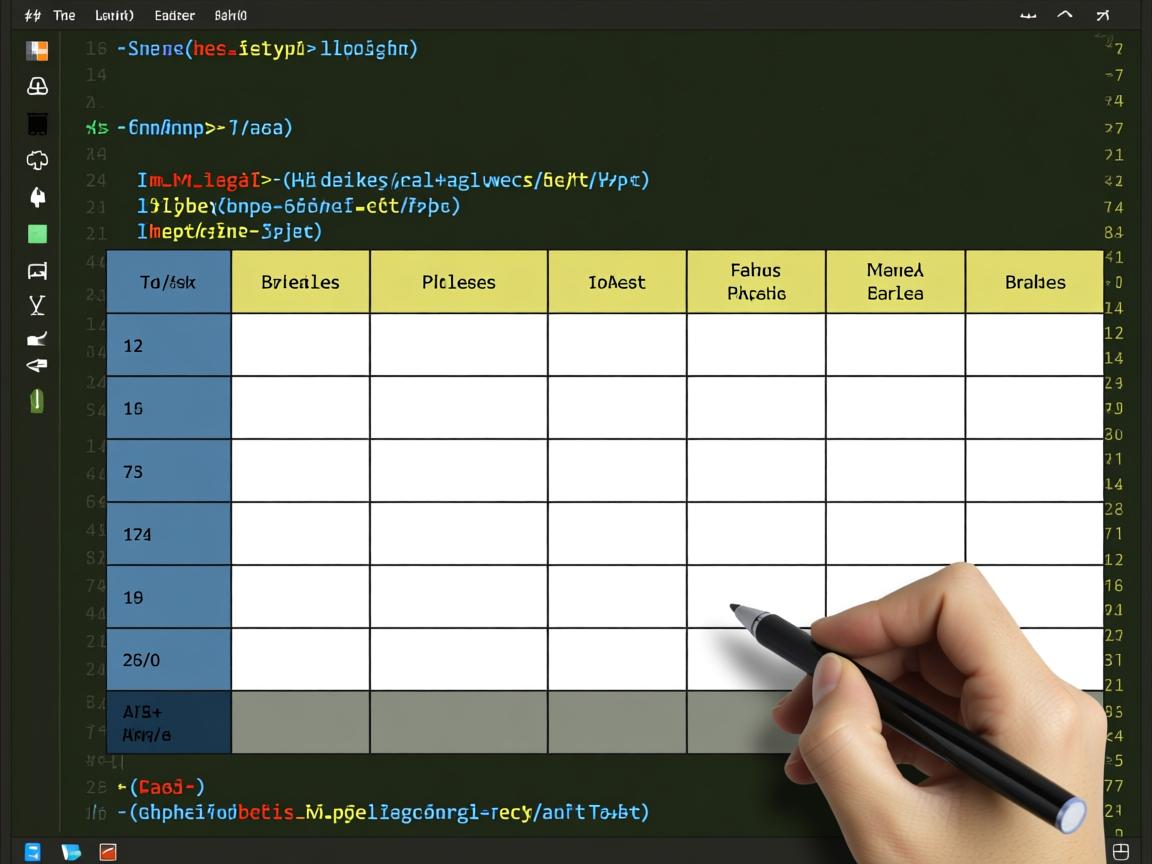Click the orange and white grid sidebar icon
Screen dimensions: 1152x864
pos(37,51)
